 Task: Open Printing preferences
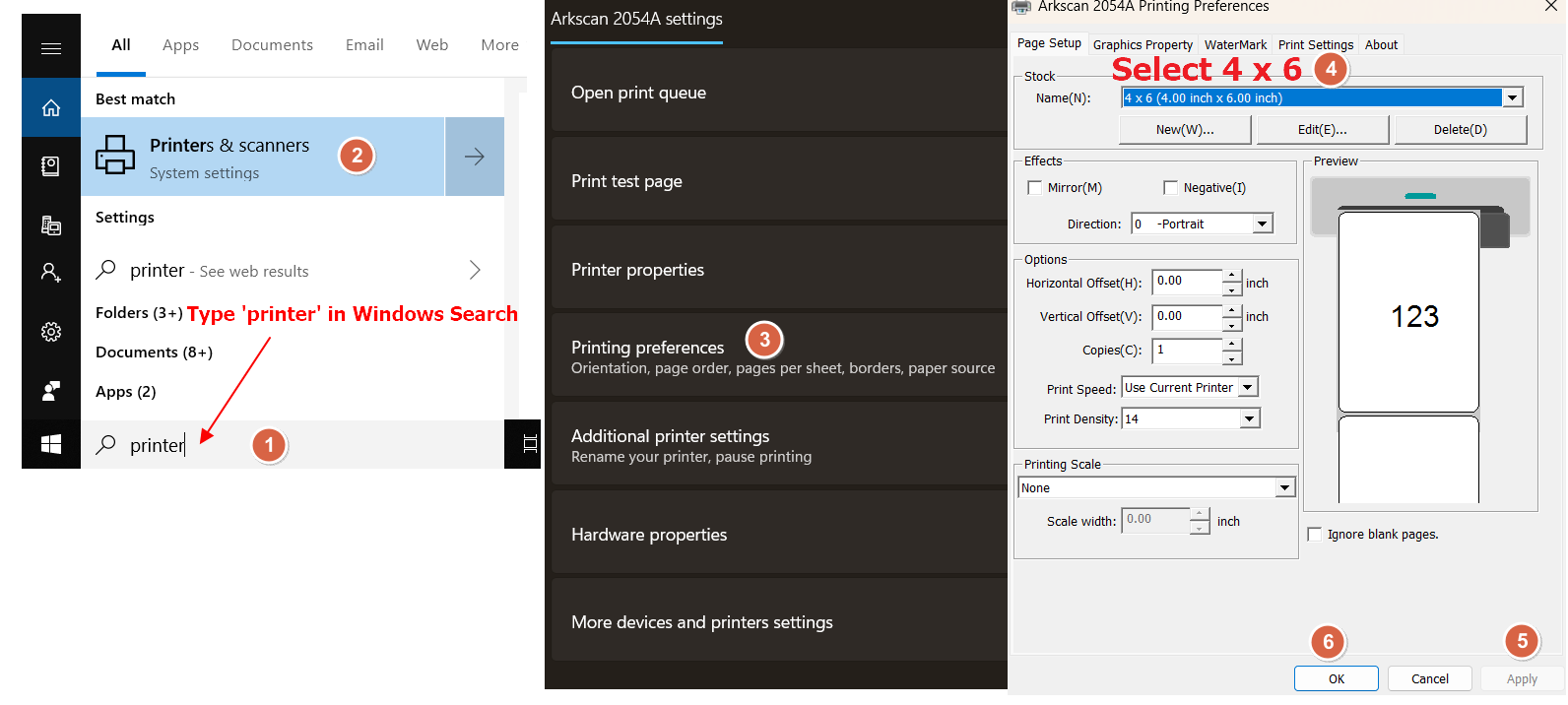coord(779,356)
